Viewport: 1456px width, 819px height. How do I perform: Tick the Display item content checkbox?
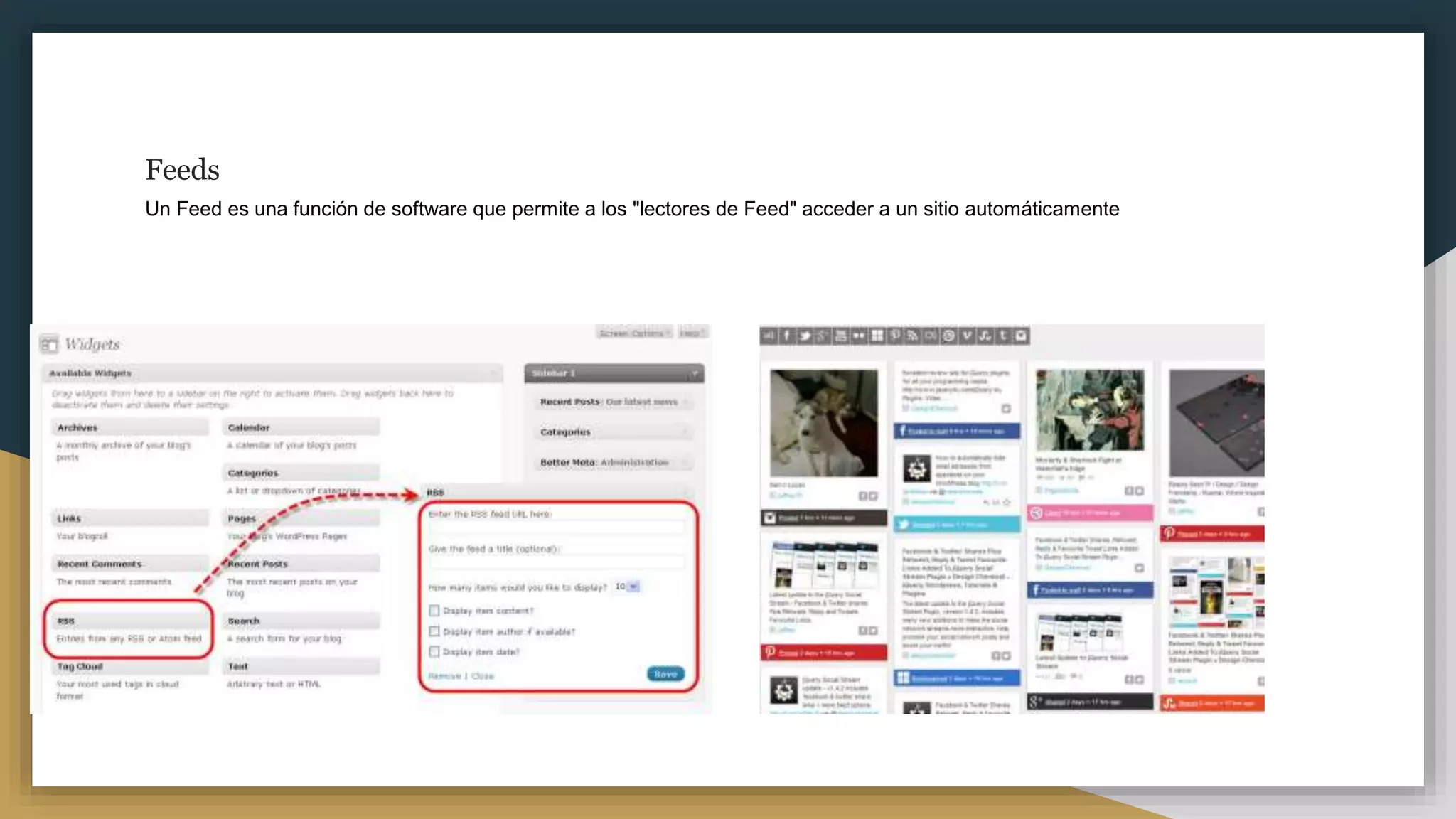434,611
